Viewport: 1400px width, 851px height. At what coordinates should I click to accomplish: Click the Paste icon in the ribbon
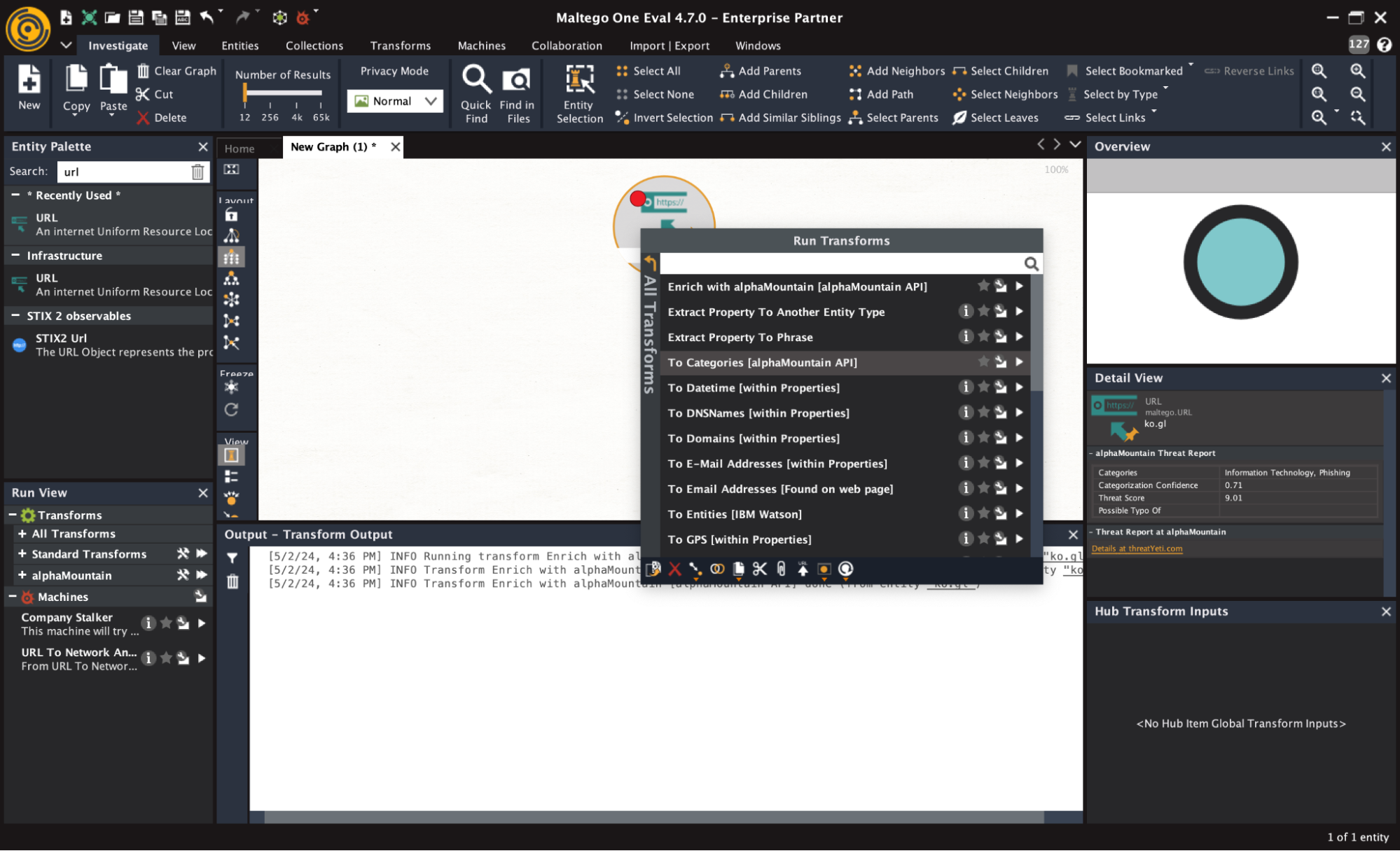[x=113, y=79]
